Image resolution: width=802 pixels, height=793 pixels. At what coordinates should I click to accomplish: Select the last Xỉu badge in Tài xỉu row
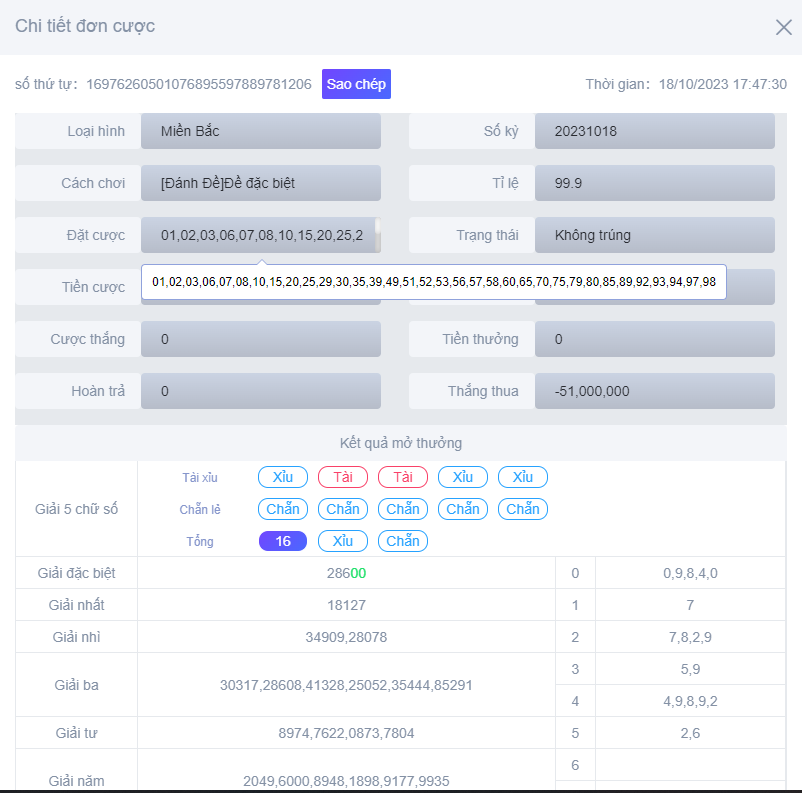click(523, 477)
